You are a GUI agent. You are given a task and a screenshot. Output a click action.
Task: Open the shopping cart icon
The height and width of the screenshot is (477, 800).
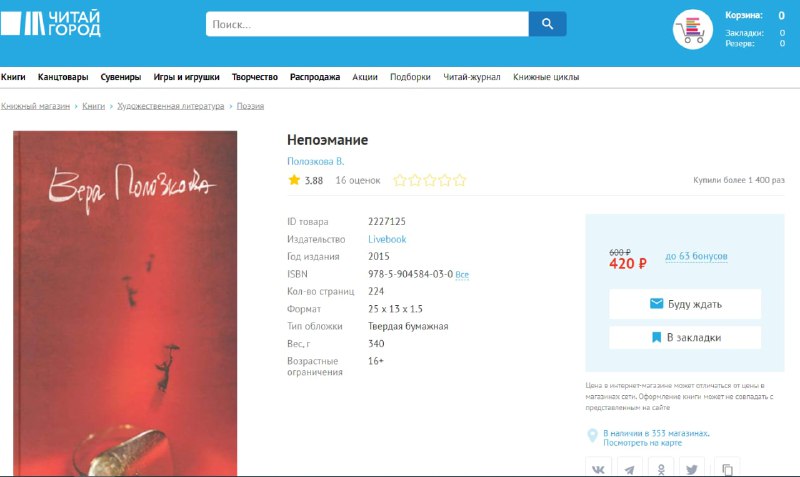pos(692,30)
